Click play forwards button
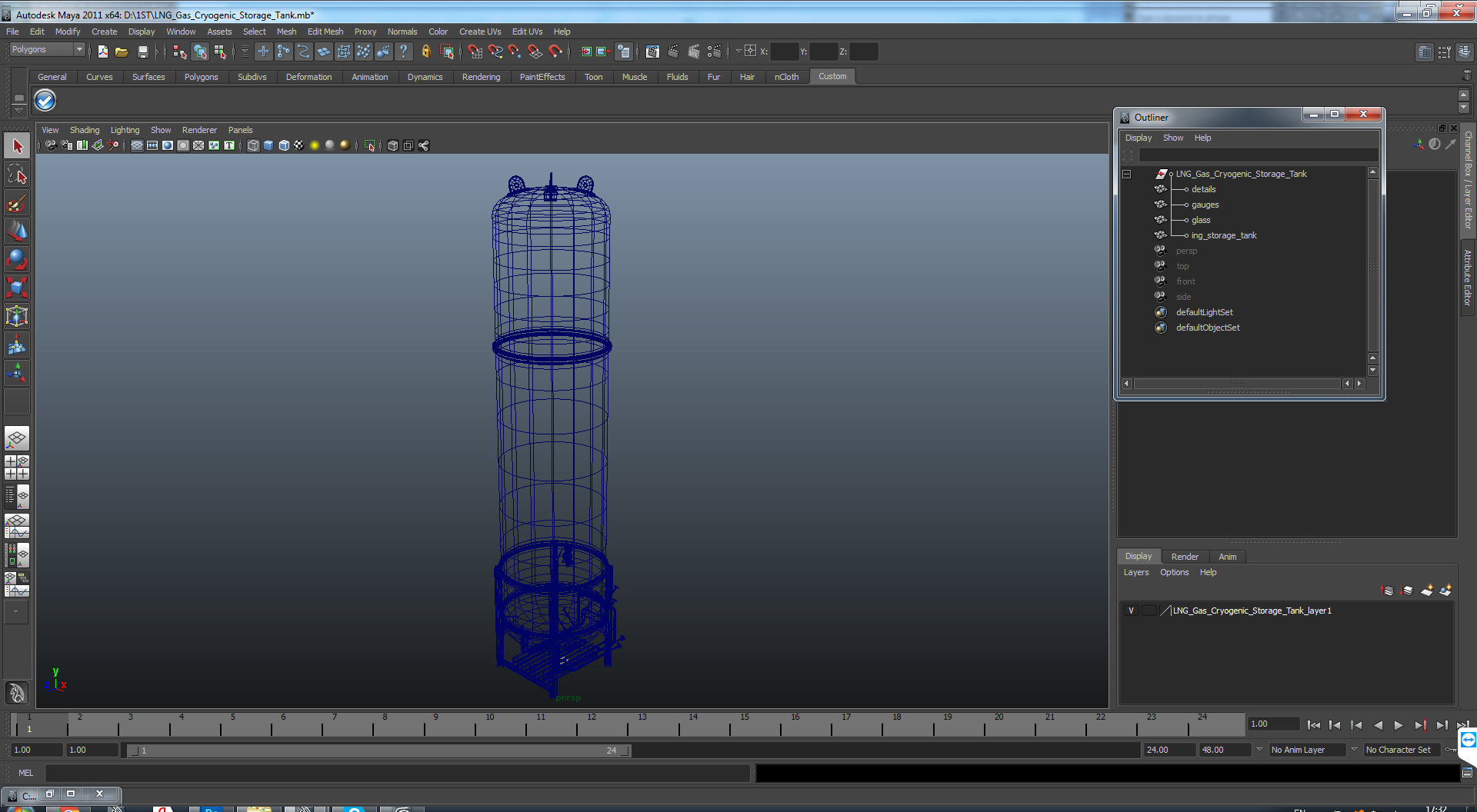 (1399, 725)
